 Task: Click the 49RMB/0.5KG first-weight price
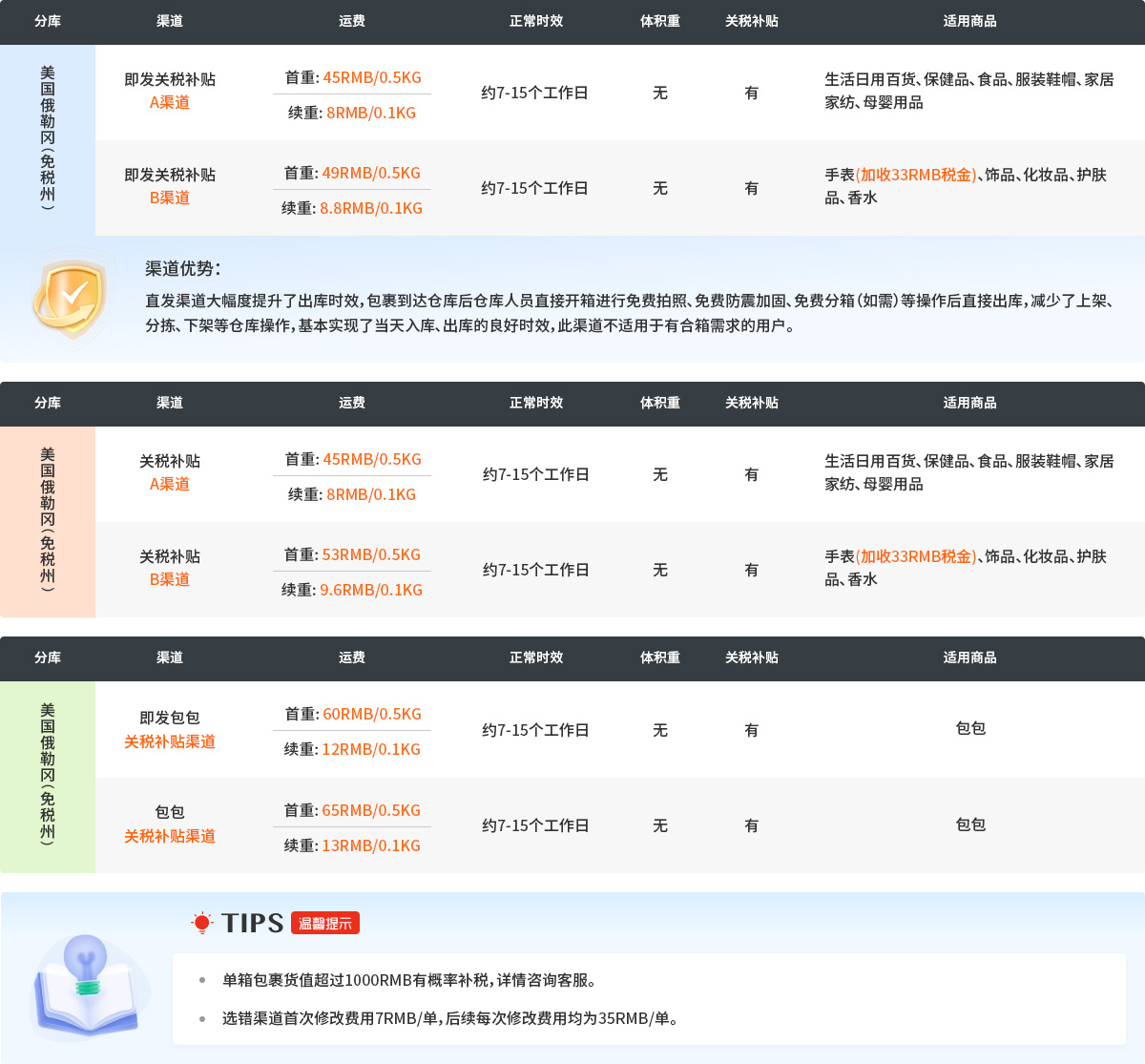pos(371,173)
